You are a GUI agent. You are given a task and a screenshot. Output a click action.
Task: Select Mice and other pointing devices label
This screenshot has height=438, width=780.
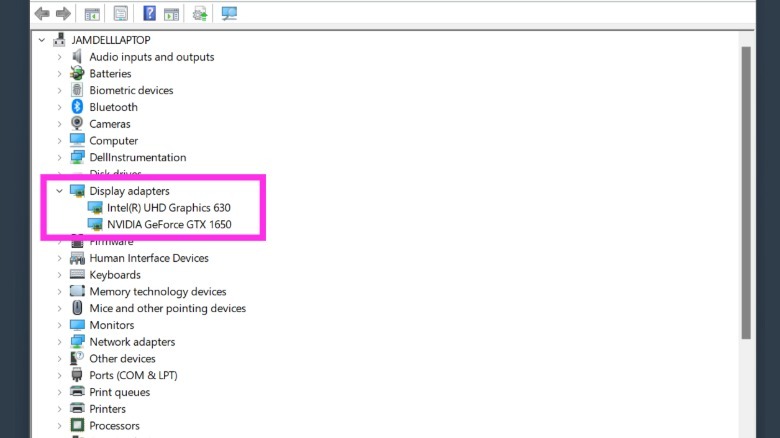tap(168, 309)
